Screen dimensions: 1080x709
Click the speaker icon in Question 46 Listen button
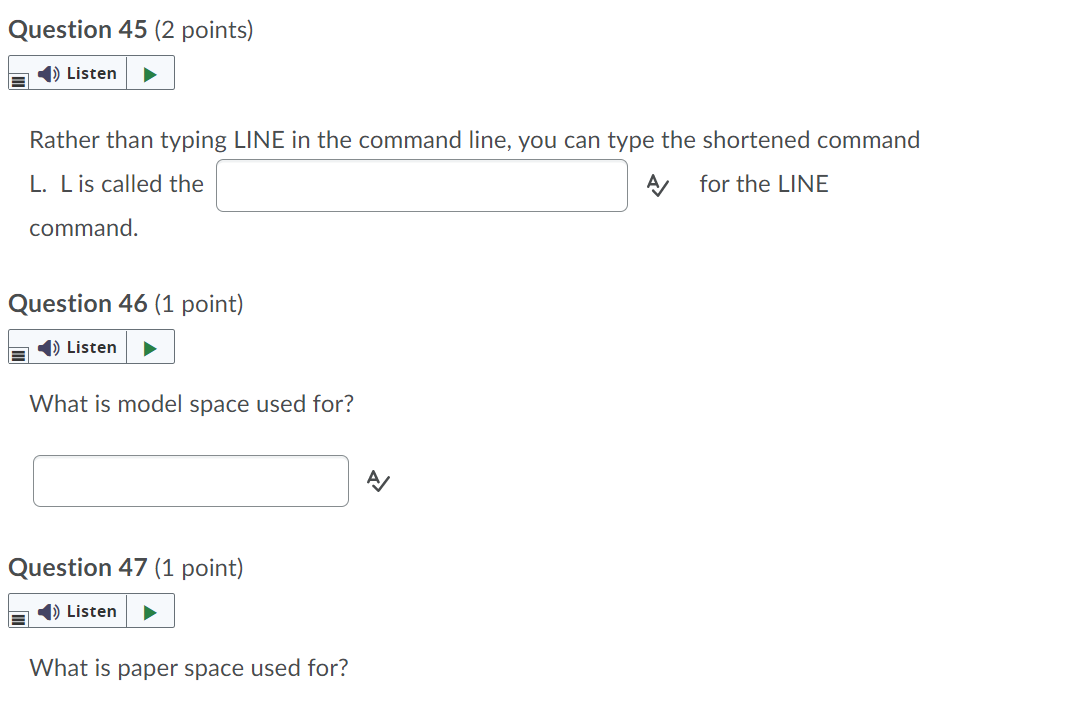49,347
